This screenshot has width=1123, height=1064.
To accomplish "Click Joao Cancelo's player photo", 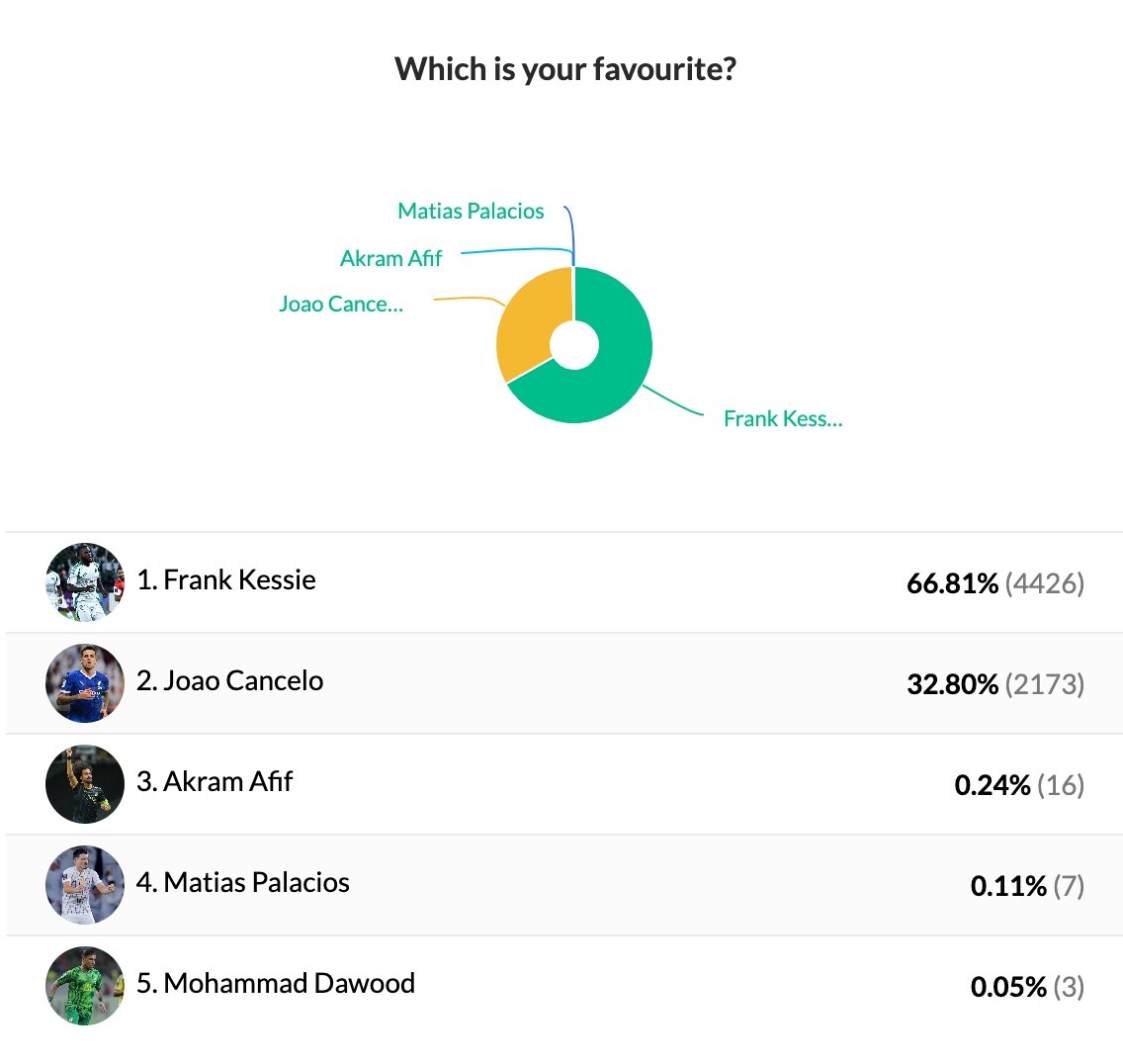I will 84,683.
